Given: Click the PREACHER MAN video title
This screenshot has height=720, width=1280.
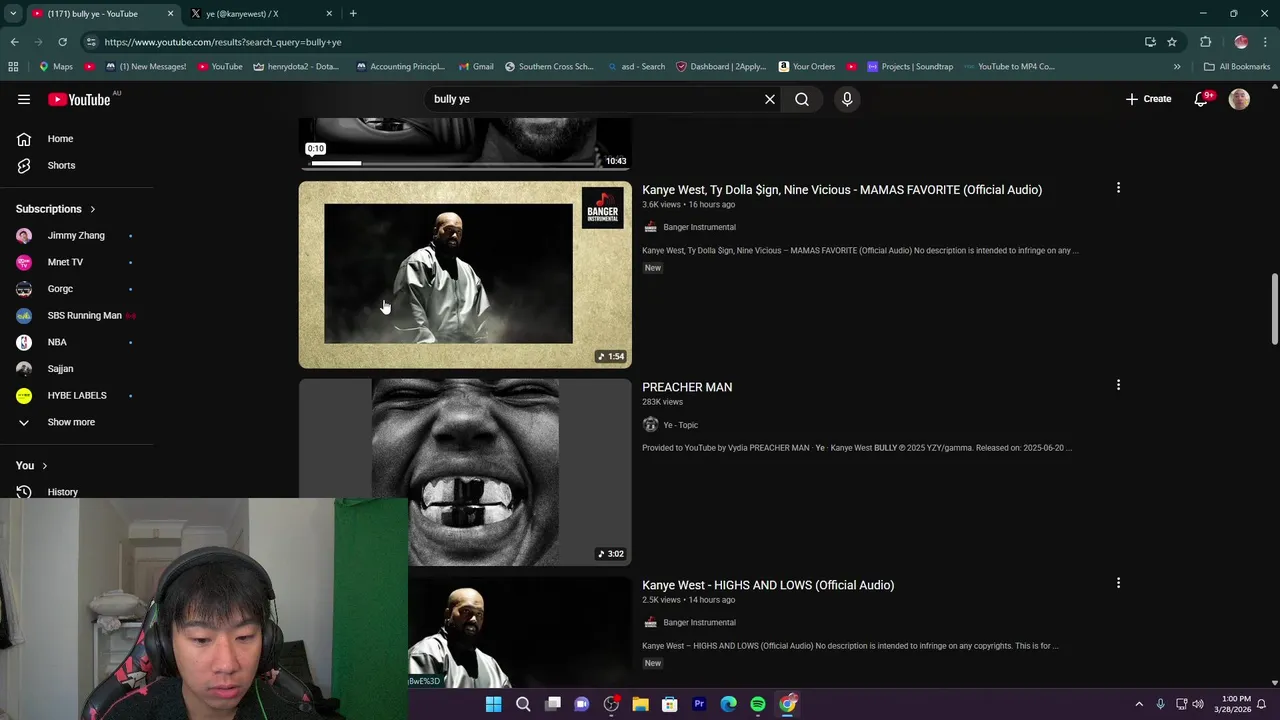Looking at the screenshot, I should [687, 387].
